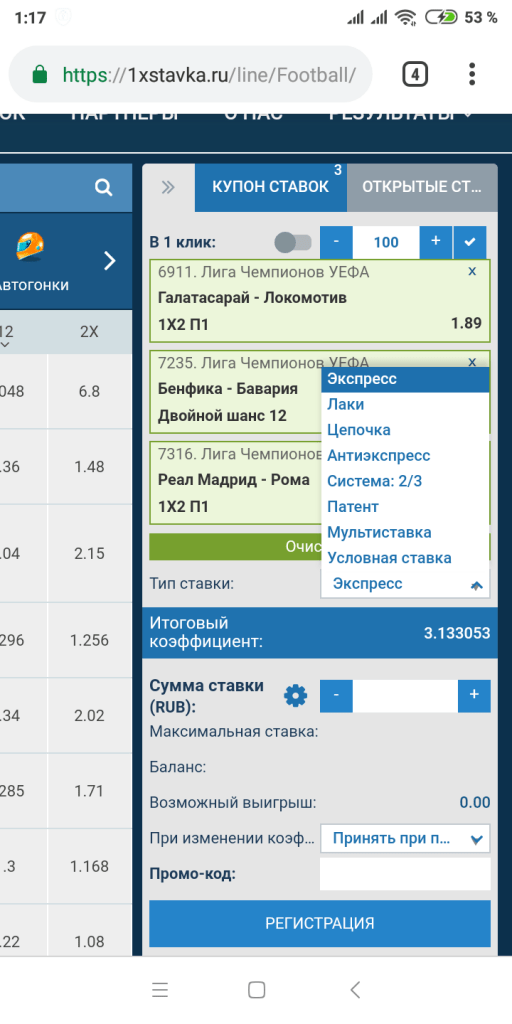
Task: Choose Патент bet type
Action: click(x=405, y=507)
